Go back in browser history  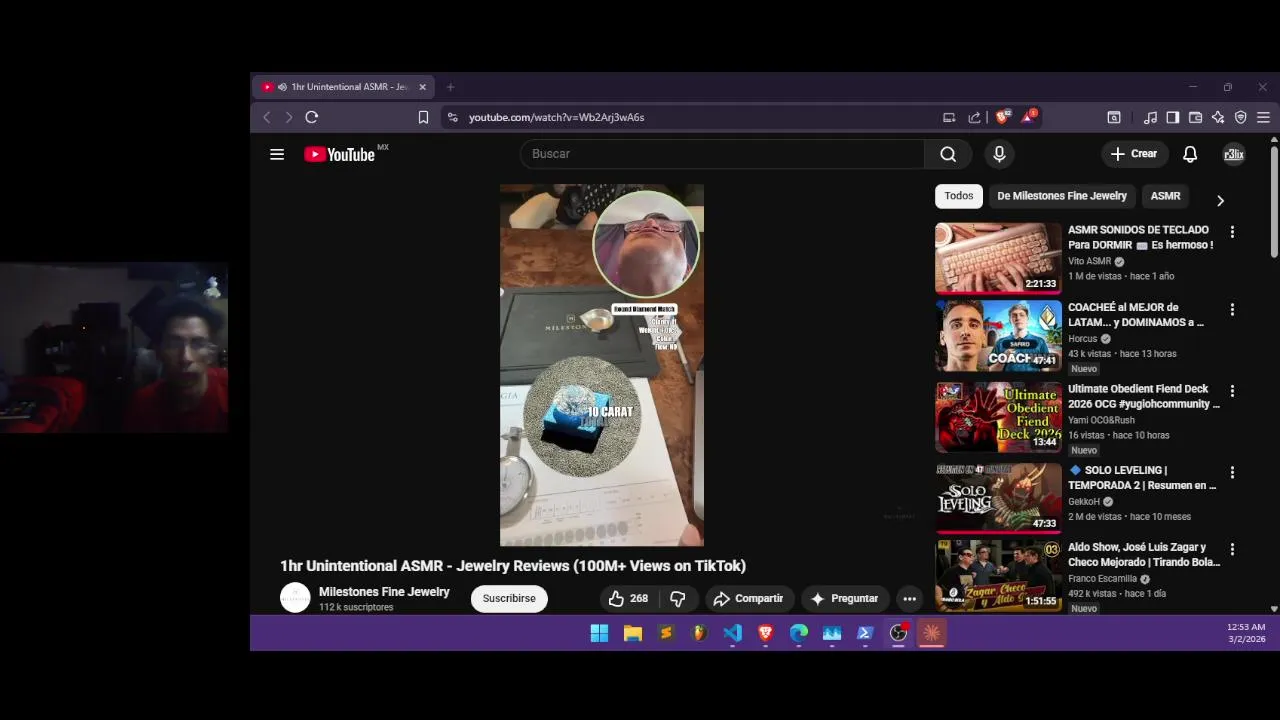pos(267,117)
